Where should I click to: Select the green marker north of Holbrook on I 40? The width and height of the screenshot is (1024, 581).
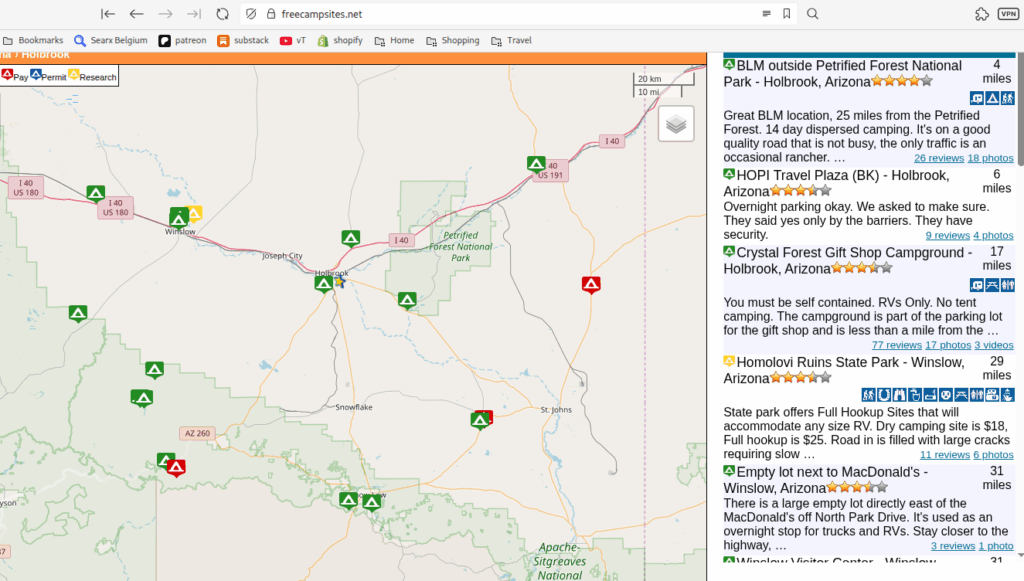351,238
